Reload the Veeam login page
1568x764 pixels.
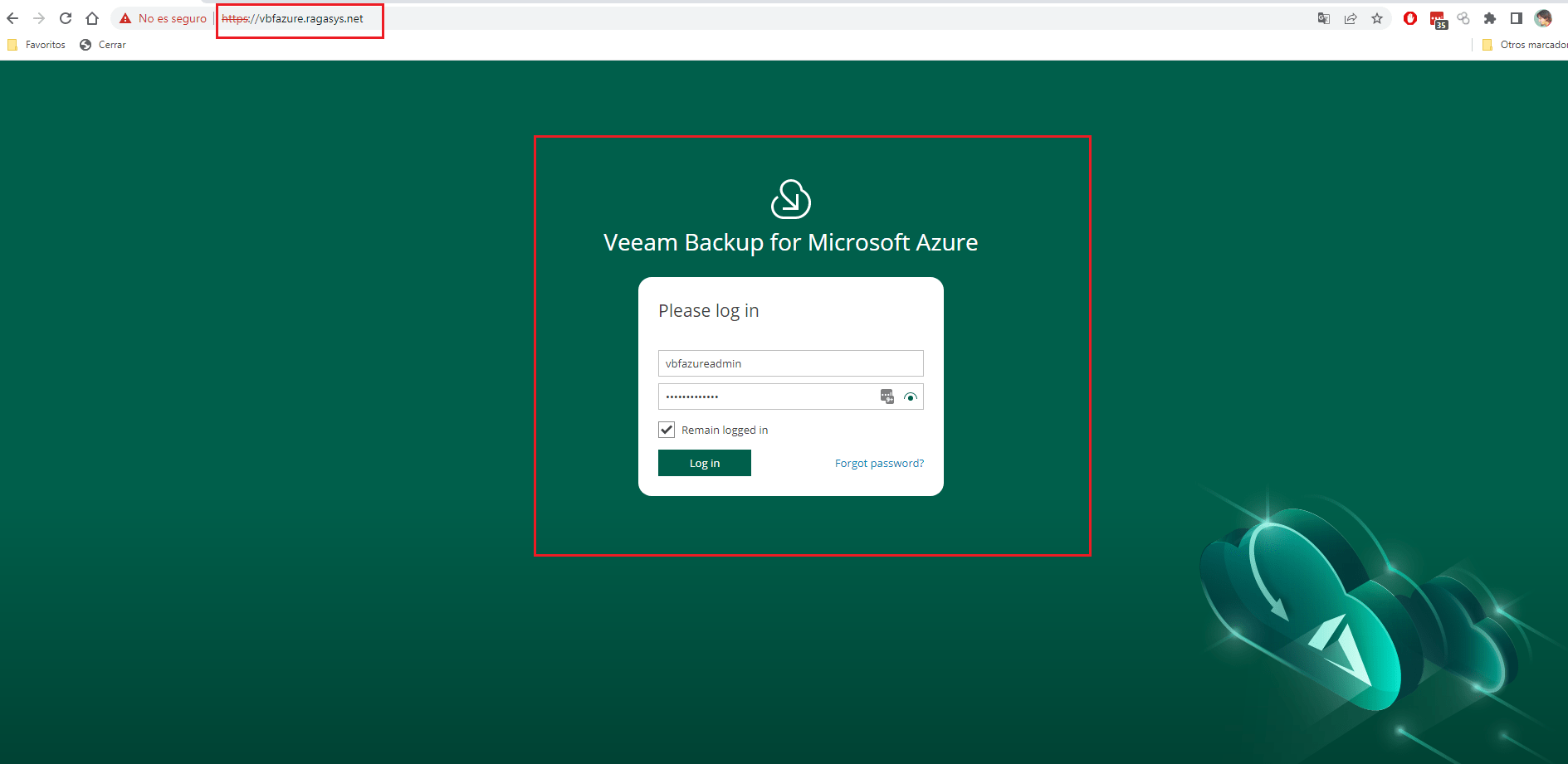[x=66, y=18]
